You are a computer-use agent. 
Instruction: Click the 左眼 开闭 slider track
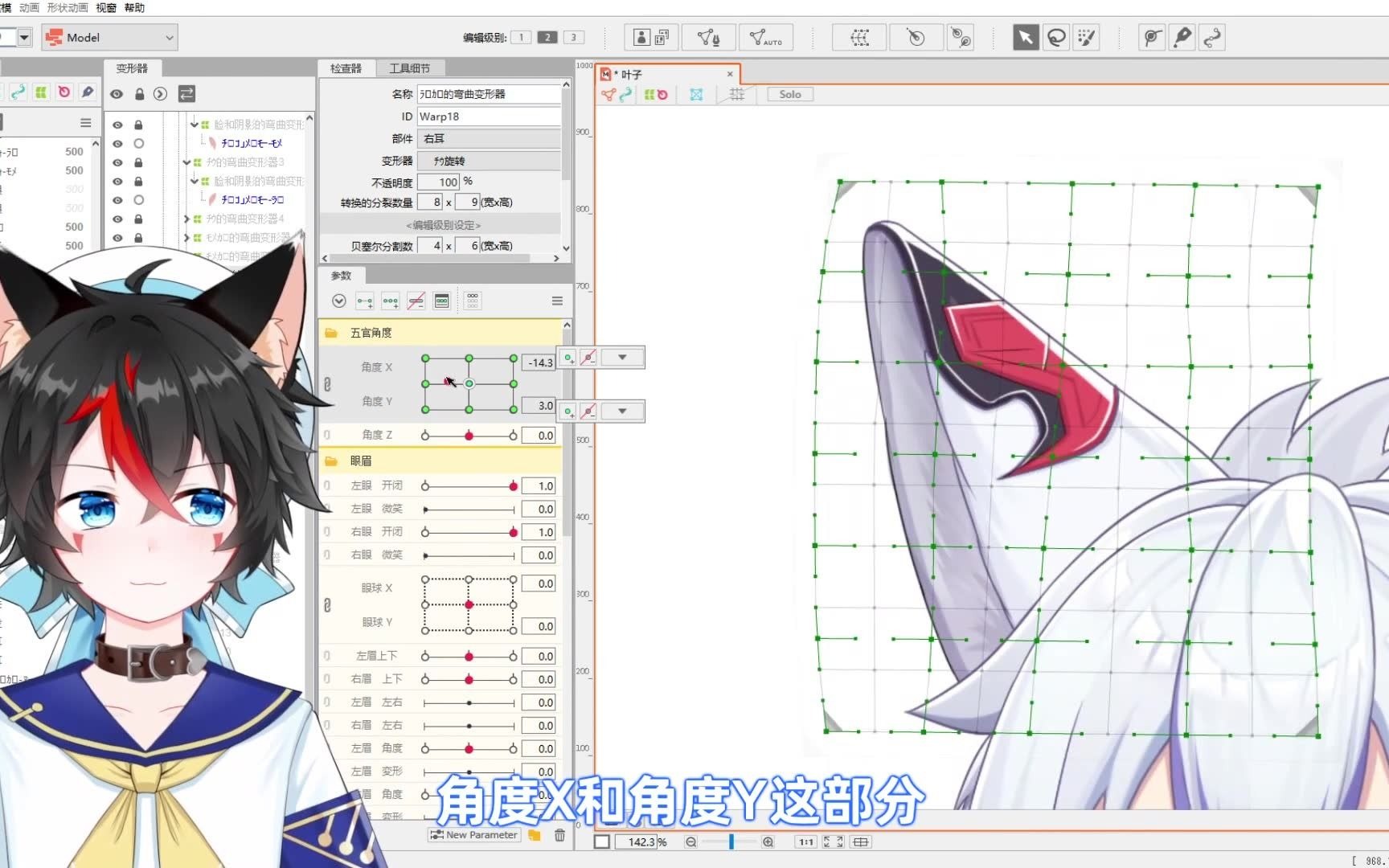pos(469,486)
